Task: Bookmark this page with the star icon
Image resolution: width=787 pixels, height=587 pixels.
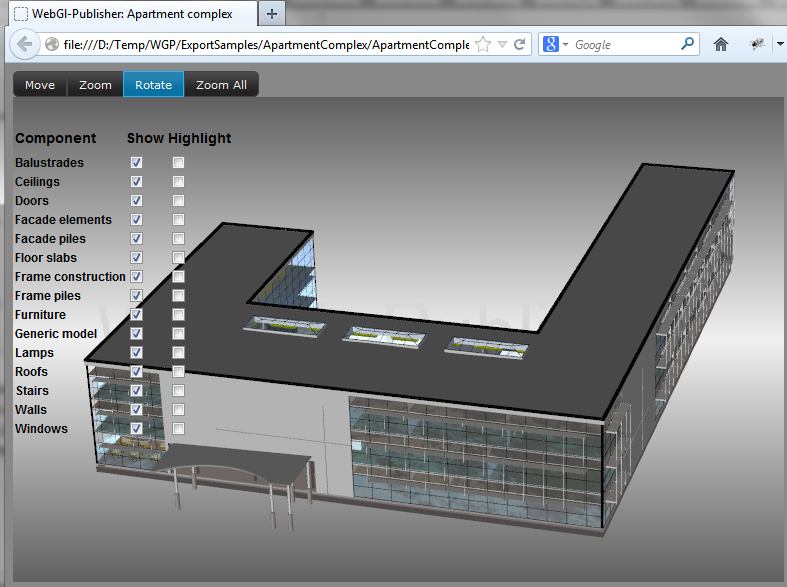Action: click(x=483, y=44)
